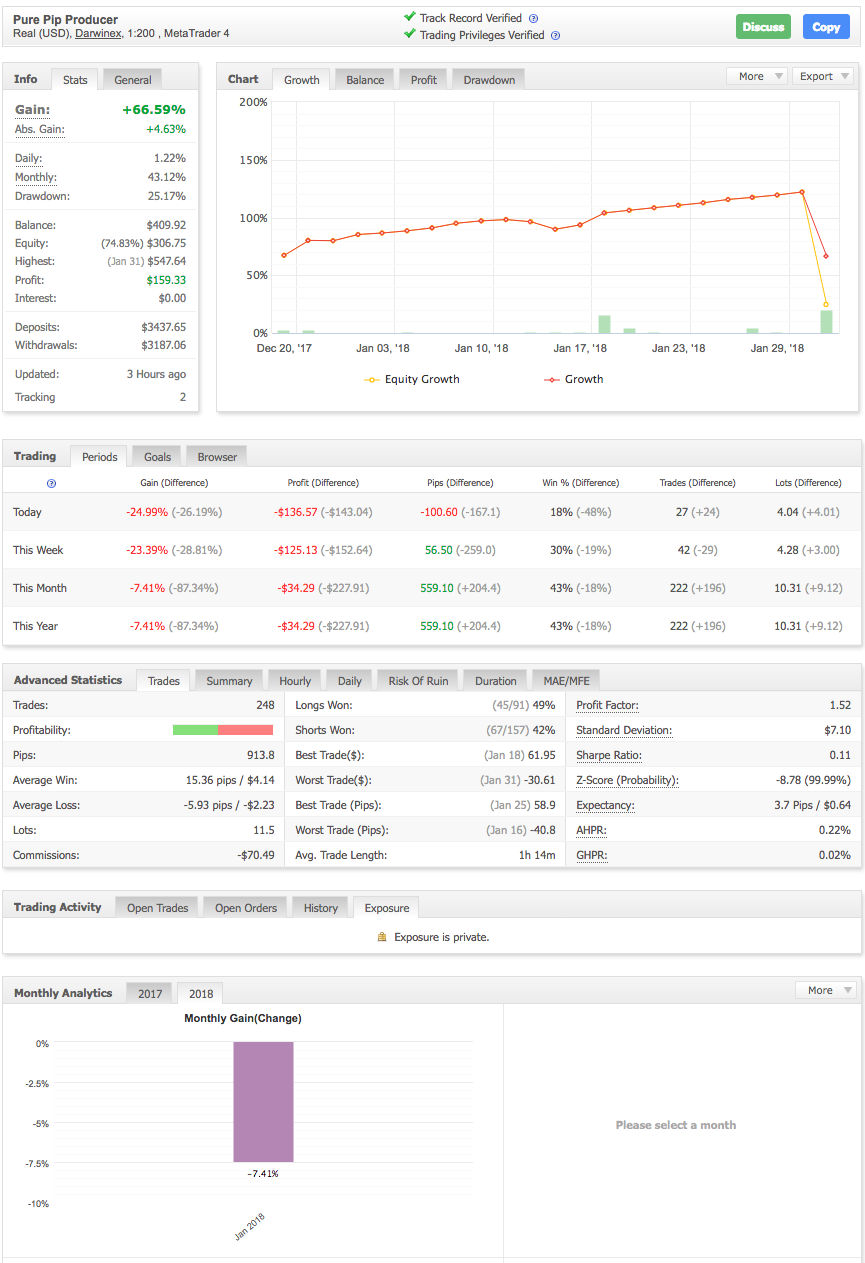Open the Open Orders tab
The width and height of the screenshot is (865, 1263).
pos(246,908)
